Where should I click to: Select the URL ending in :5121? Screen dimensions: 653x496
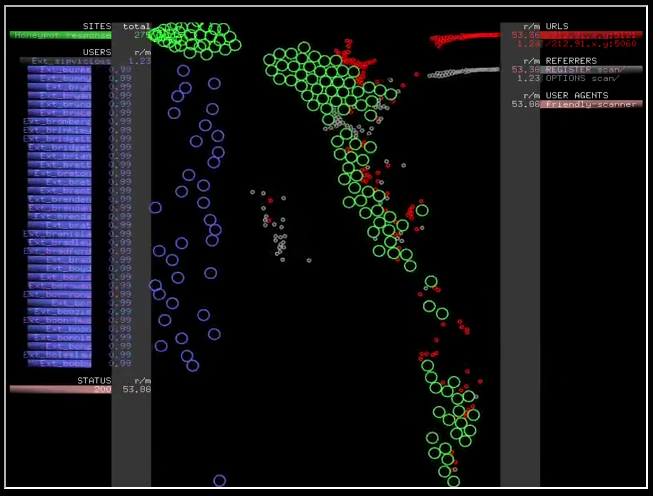click(590, 35)
